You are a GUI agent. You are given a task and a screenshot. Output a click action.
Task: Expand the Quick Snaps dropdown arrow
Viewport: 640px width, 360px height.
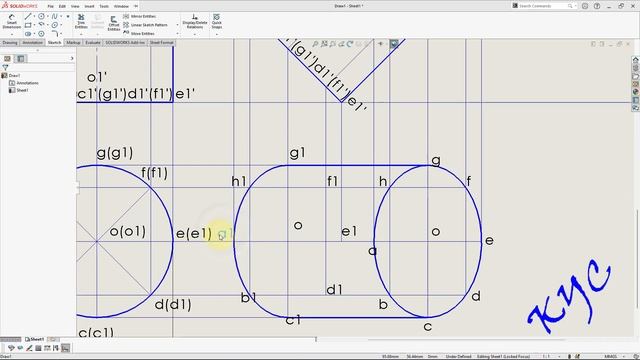tap(216, 34)
